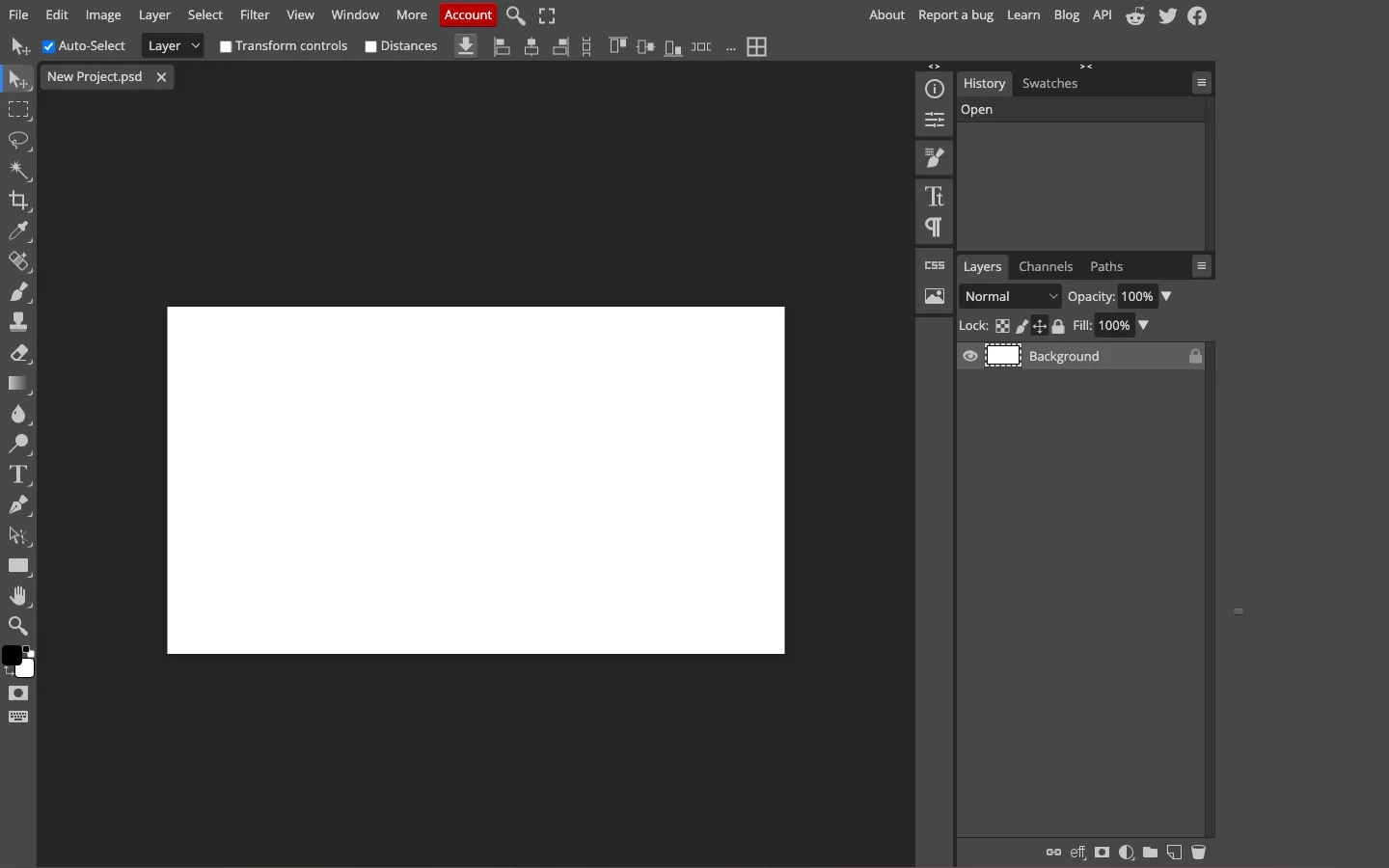
Task: Select the Crop tool
Action: click(x=18, y=202)
